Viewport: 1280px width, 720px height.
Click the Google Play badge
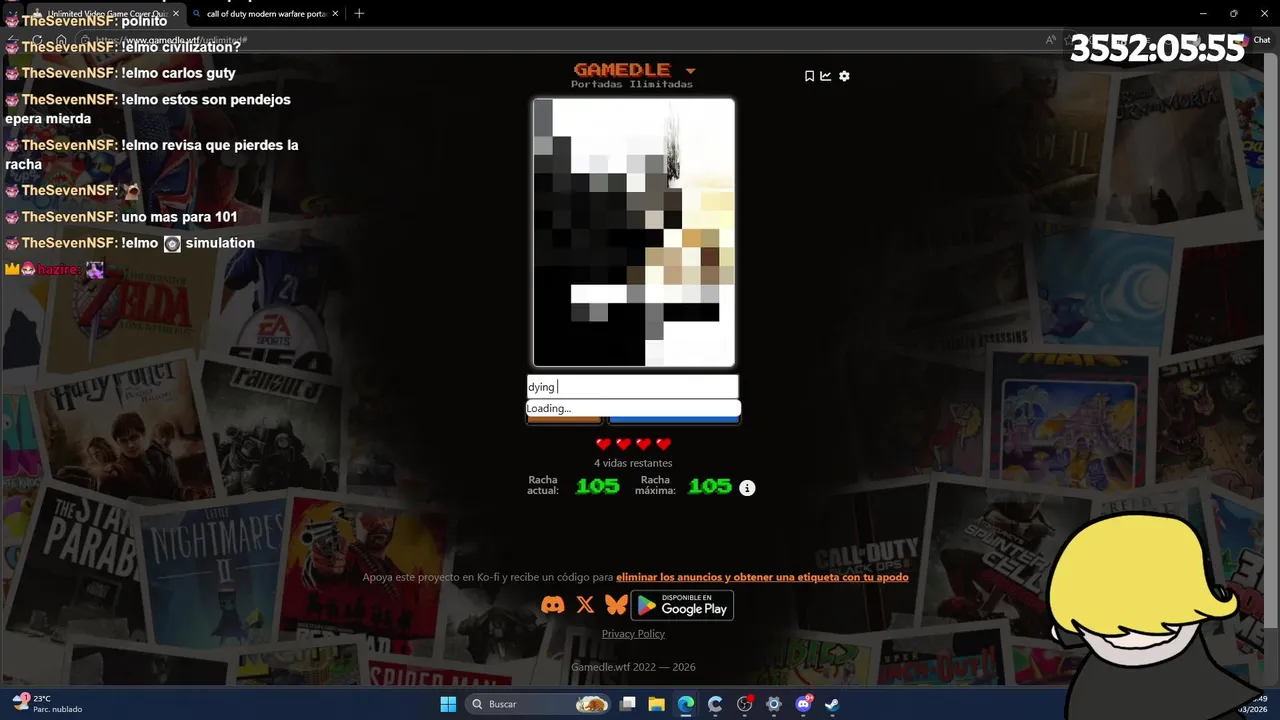682,605
